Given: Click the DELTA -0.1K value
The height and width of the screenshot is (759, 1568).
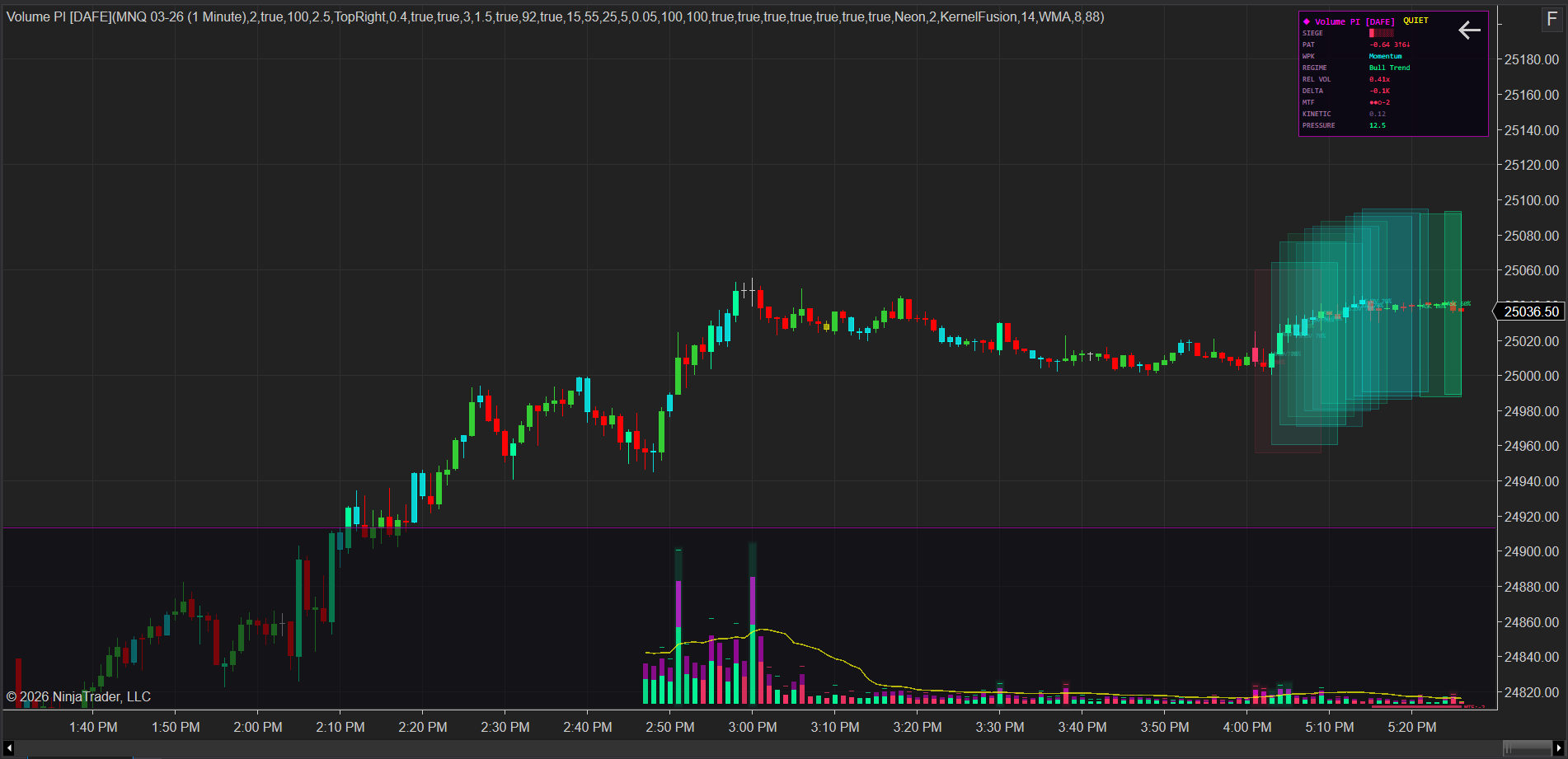Looking at the screenshot, I should (x=1379, y=91).
